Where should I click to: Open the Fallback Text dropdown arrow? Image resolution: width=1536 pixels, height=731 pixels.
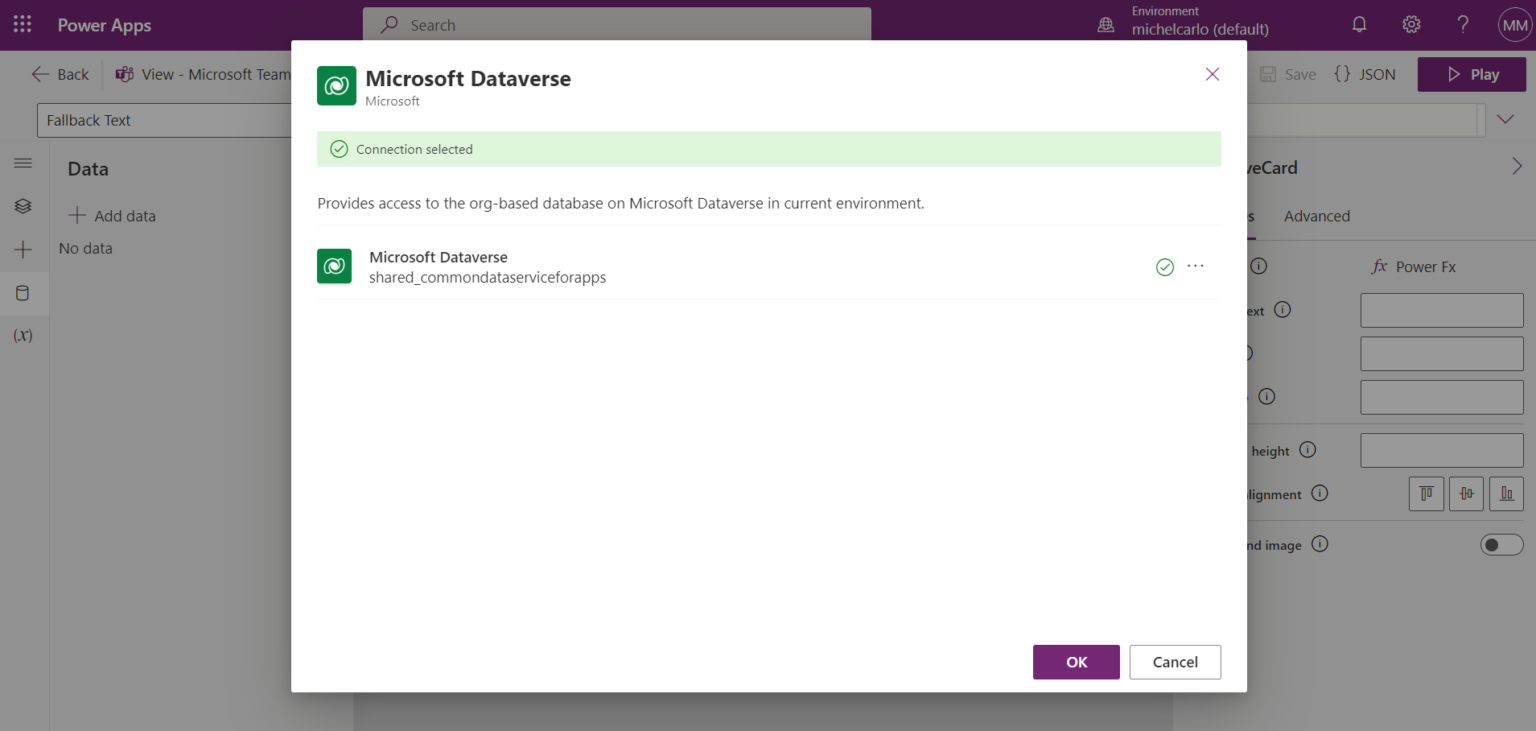(1504, 119)
